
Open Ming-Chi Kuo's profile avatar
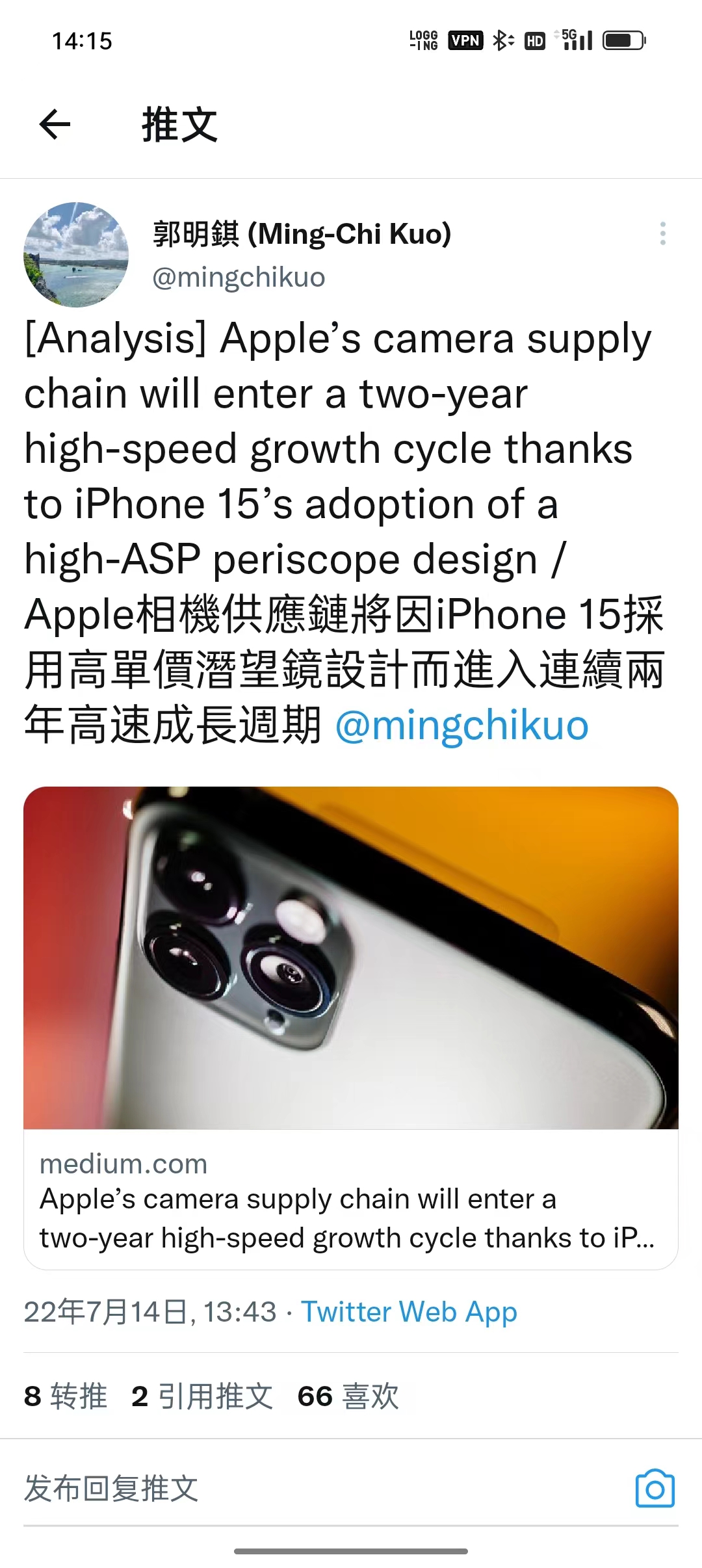pyautogui.click(x=76, y=254)
